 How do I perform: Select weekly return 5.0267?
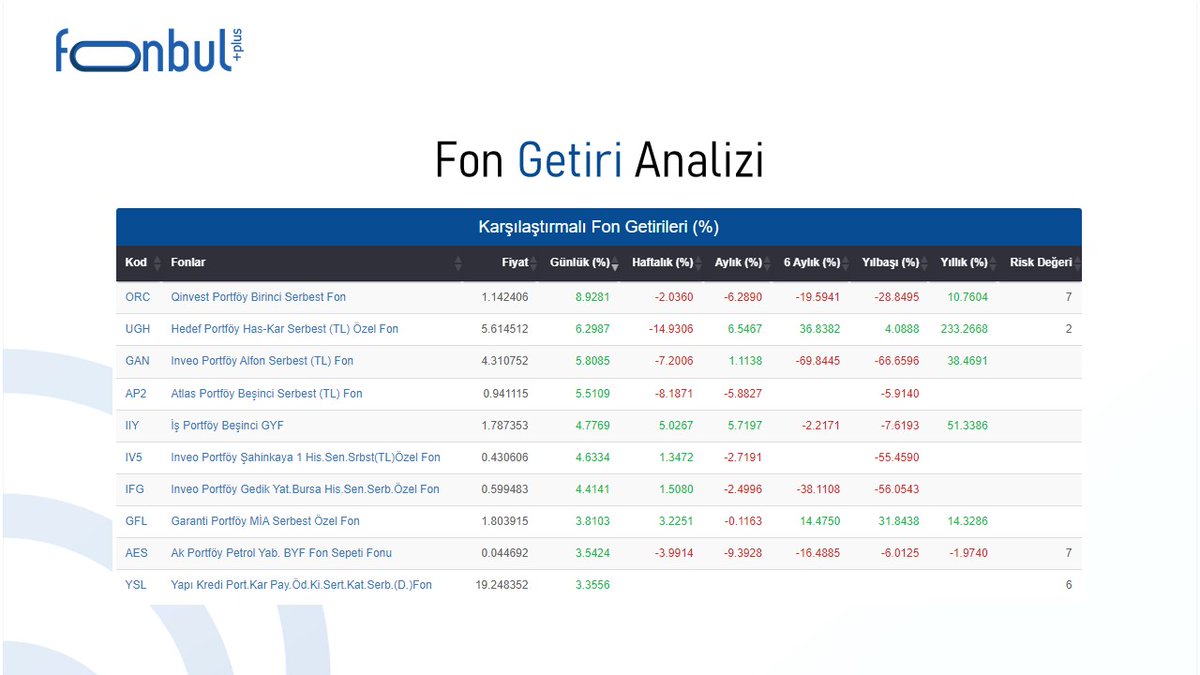point(676,425)
